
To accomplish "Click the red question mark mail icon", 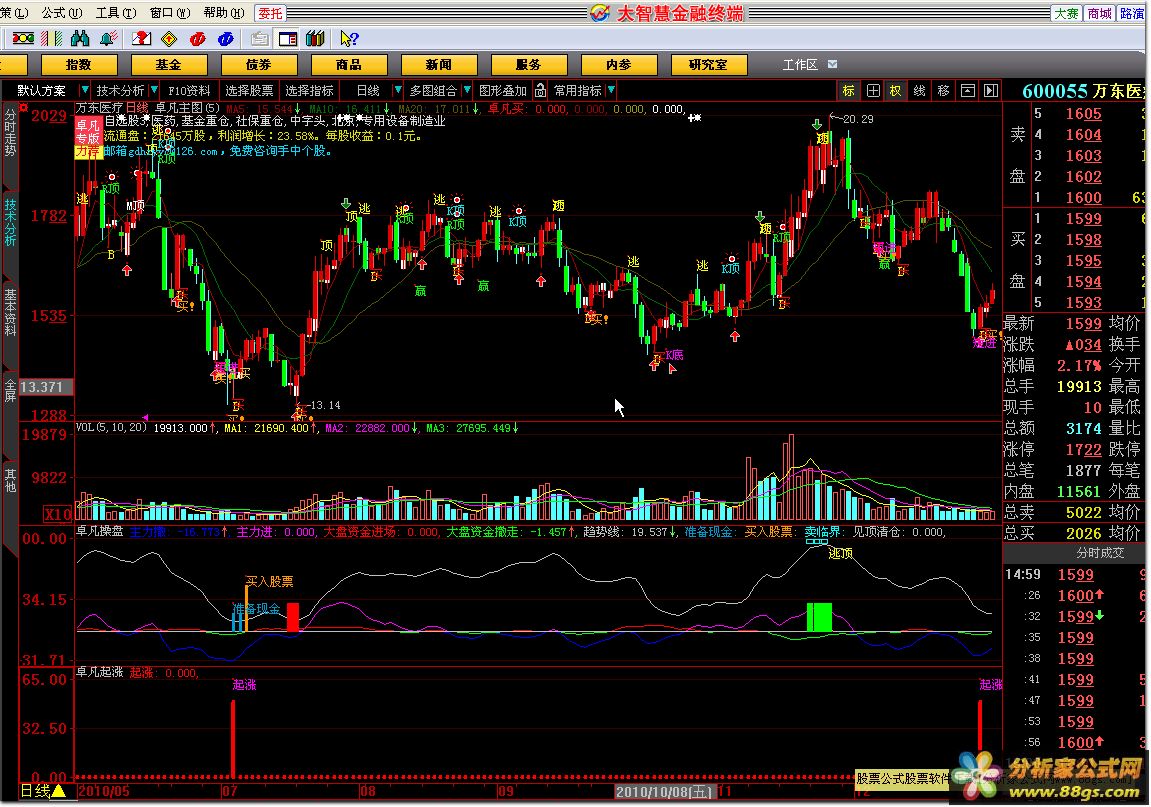I will 141,38.
